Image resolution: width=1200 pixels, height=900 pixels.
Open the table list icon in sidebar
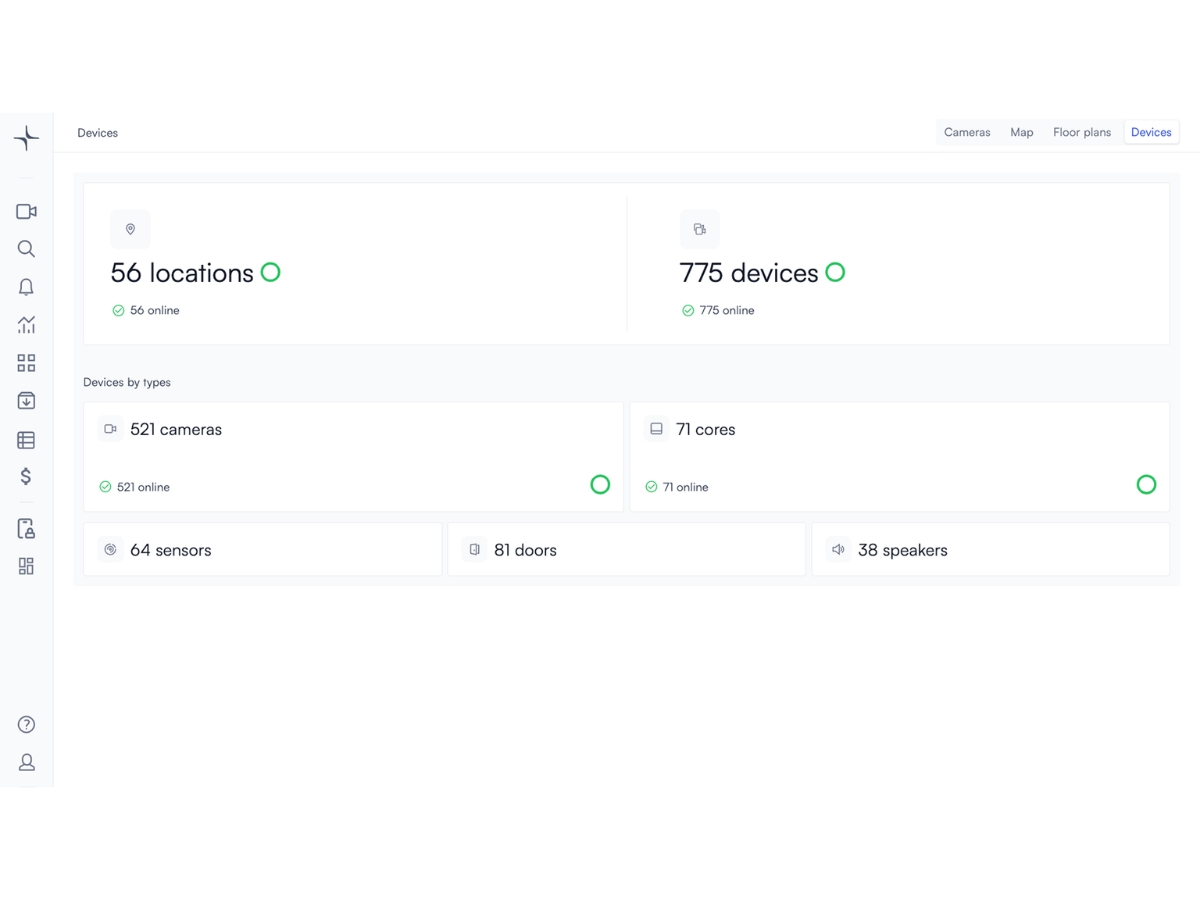[x=26, y=440]
